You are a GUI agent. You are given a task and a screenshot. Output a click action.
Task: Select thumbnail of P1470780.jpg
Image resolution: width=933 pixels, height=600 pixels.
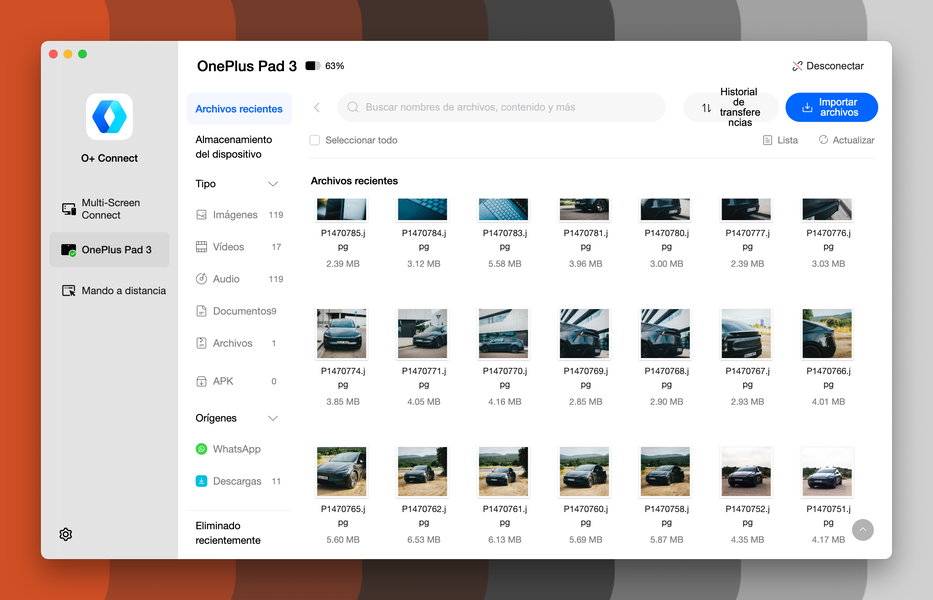[665, 210]
